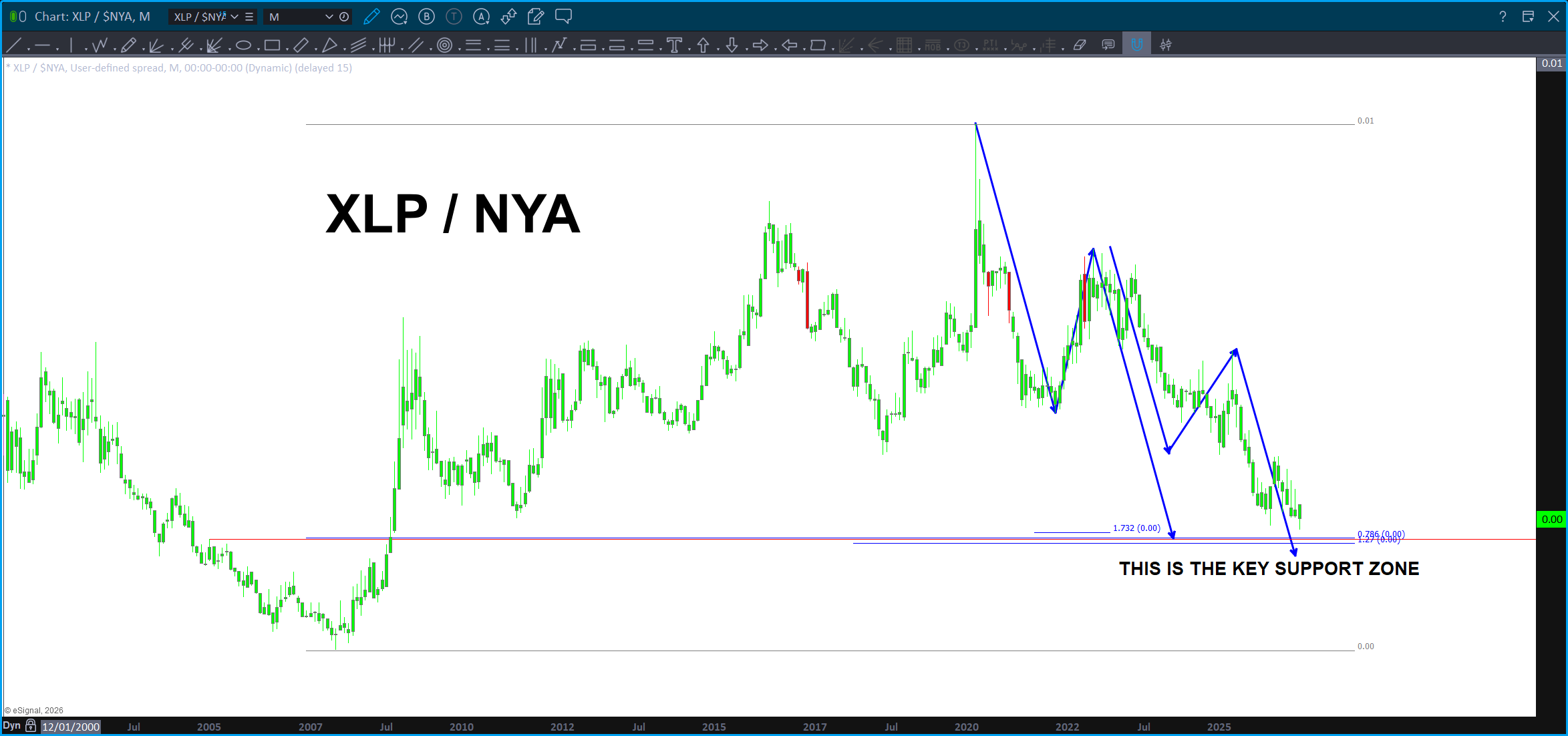
Task: Click the blue pencil drawing mode icon
Action: pyautogui.click(x=372, y=17)
